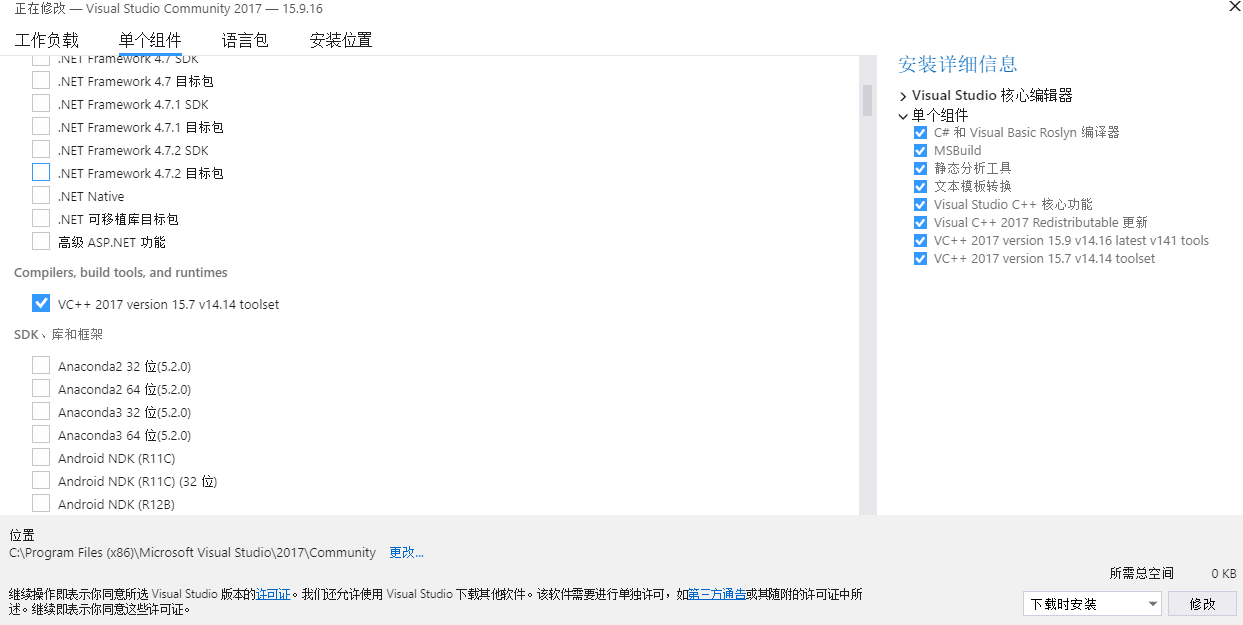Tick Android NDK (R11C) (32 位)

pos(41,481)
